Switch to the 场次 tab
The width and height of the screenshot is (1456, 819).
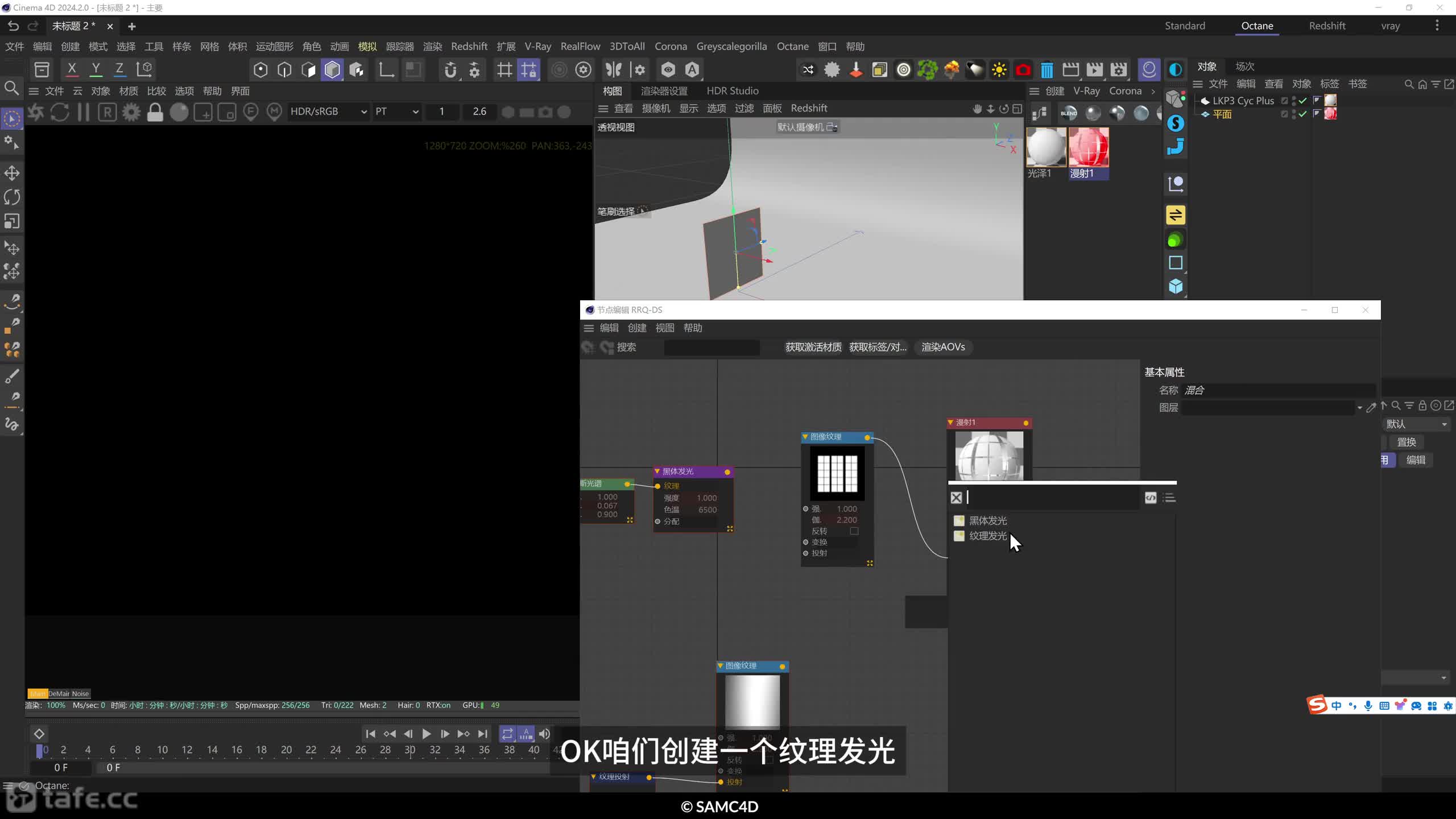pyautogui.click(x=1245, y=67)
